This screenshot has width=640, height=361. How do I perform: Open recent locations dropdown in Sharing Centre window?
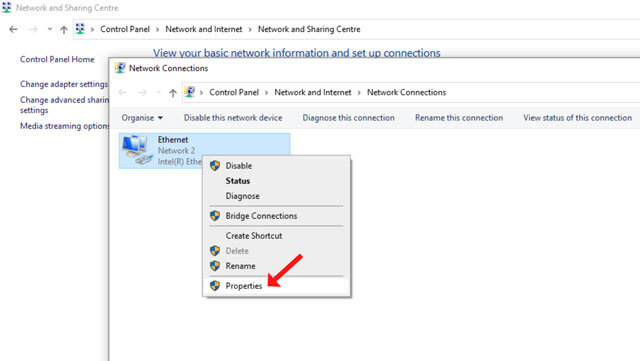[49, 29]
